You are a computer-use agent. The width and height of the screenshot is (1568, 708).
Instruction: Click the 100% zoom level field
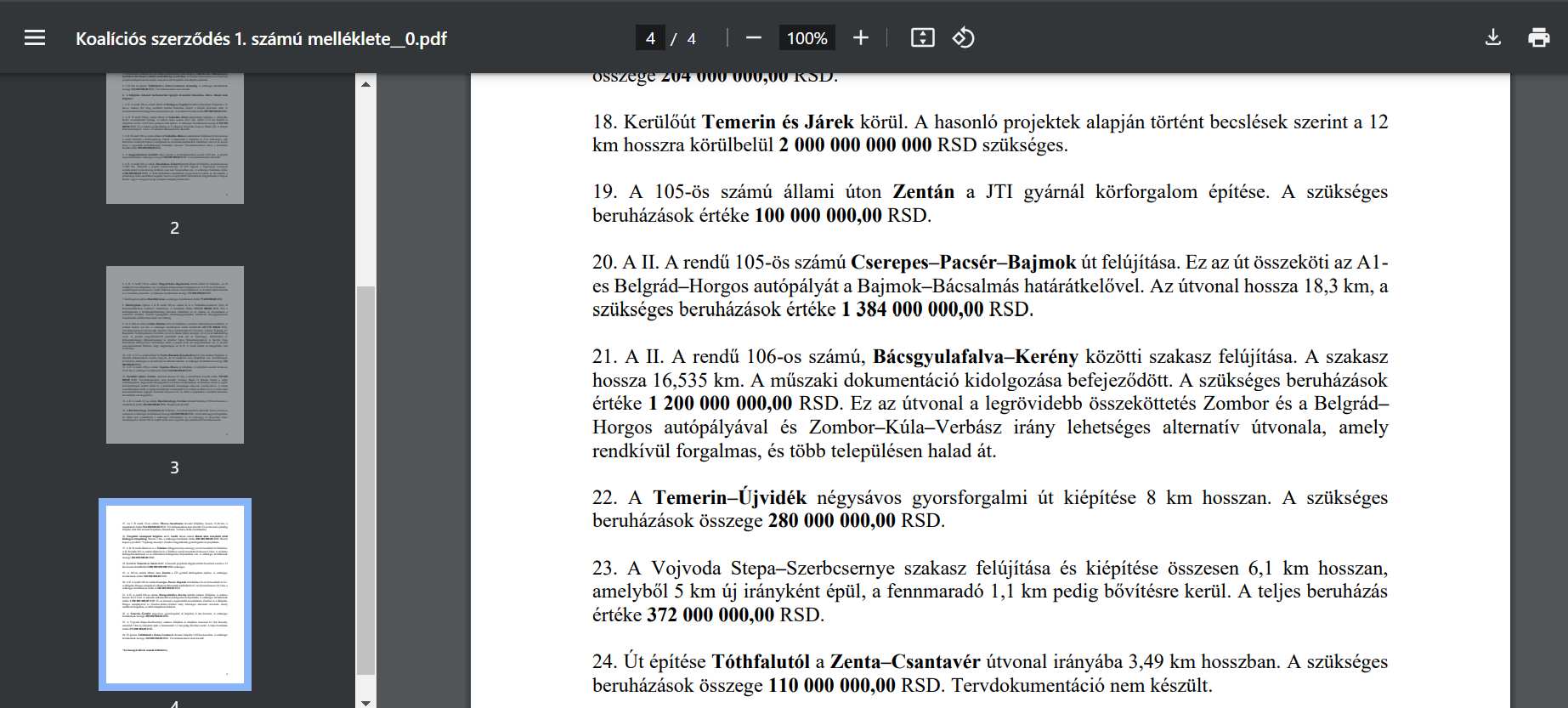coord(807,38)
